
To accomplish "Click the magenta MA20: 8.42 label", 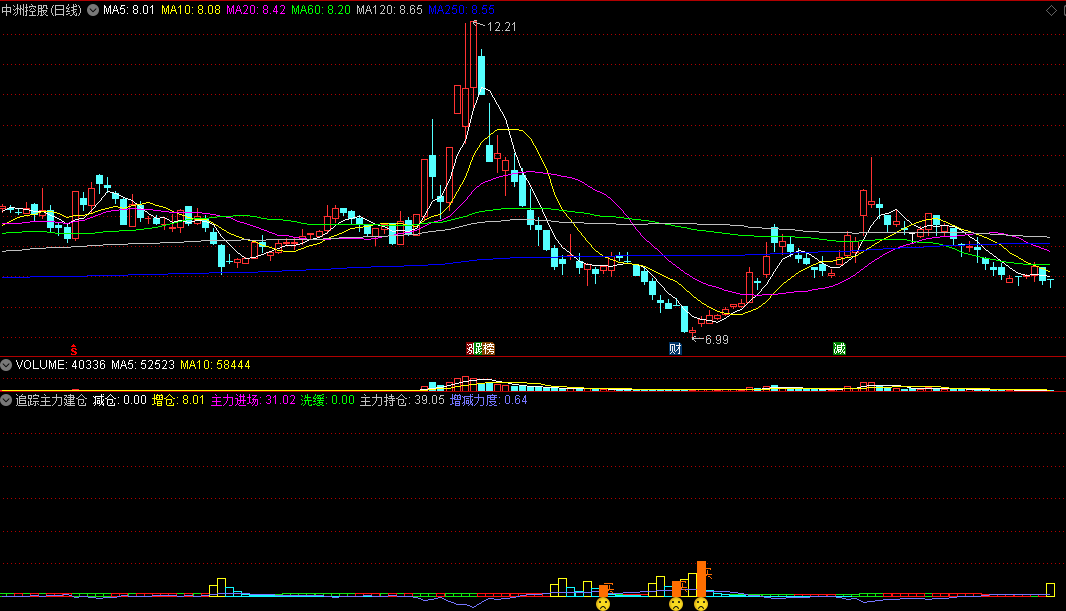I will [x=256, y=10].
